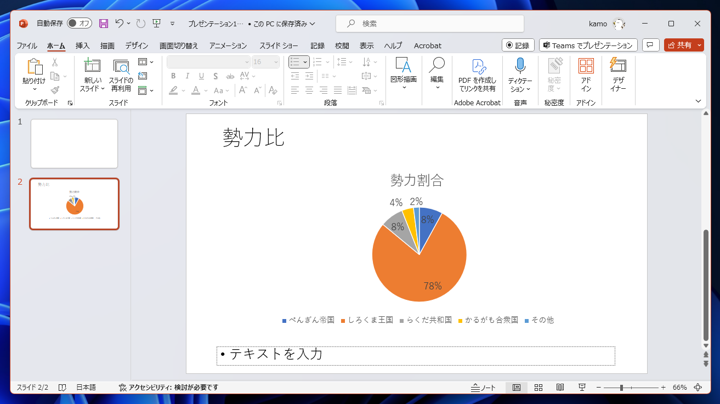
Task: Start slideshow from status bar
Action: pos(582,387)
